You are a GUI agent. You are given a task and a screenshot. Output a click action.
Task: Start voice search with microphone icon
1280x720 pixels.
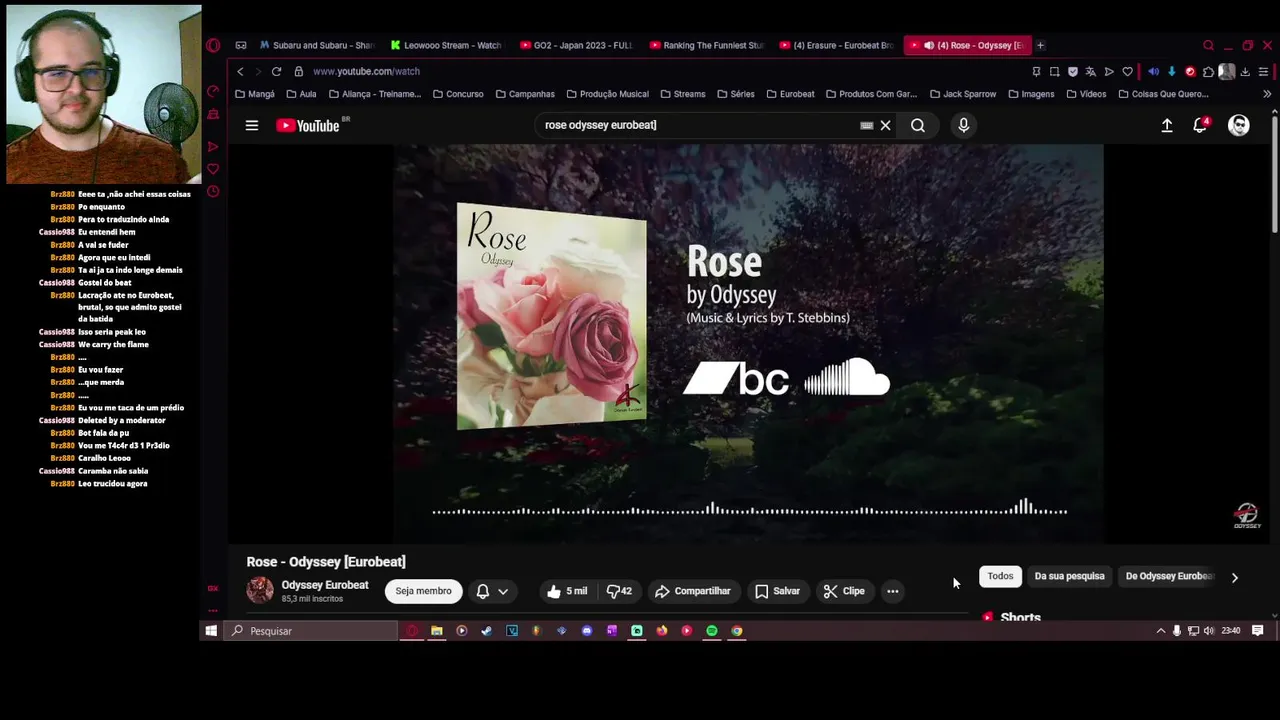click(963, 125)
